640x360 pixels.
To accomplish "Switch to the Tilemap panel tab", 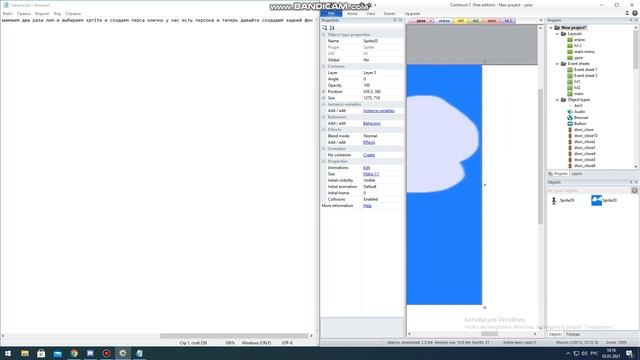I will point(573,334).
